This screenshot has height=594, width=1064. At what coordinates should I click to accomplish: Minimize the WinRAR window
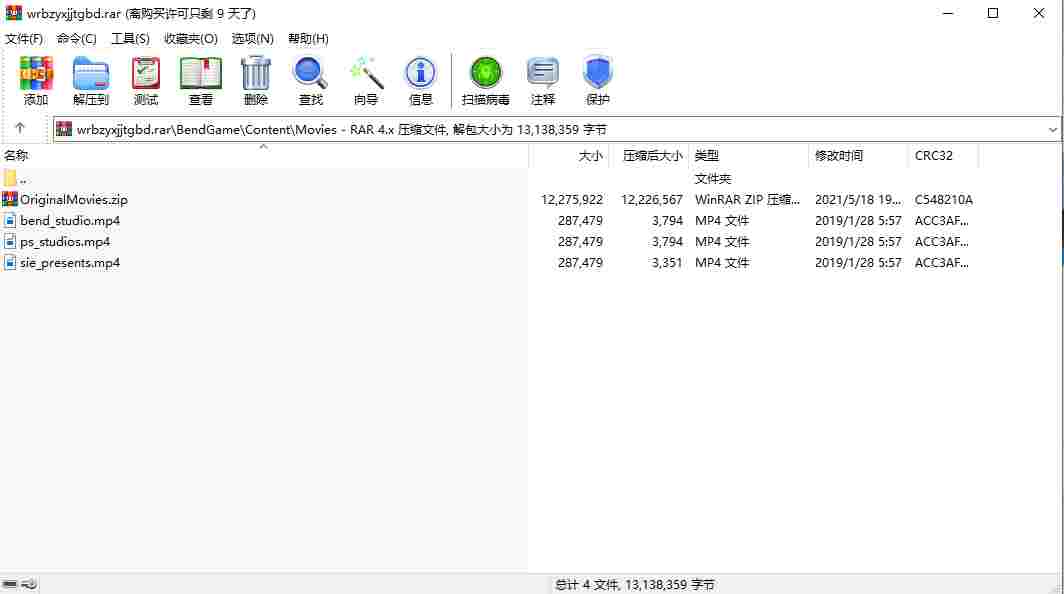pyautogui.click(x=948, y=13)
